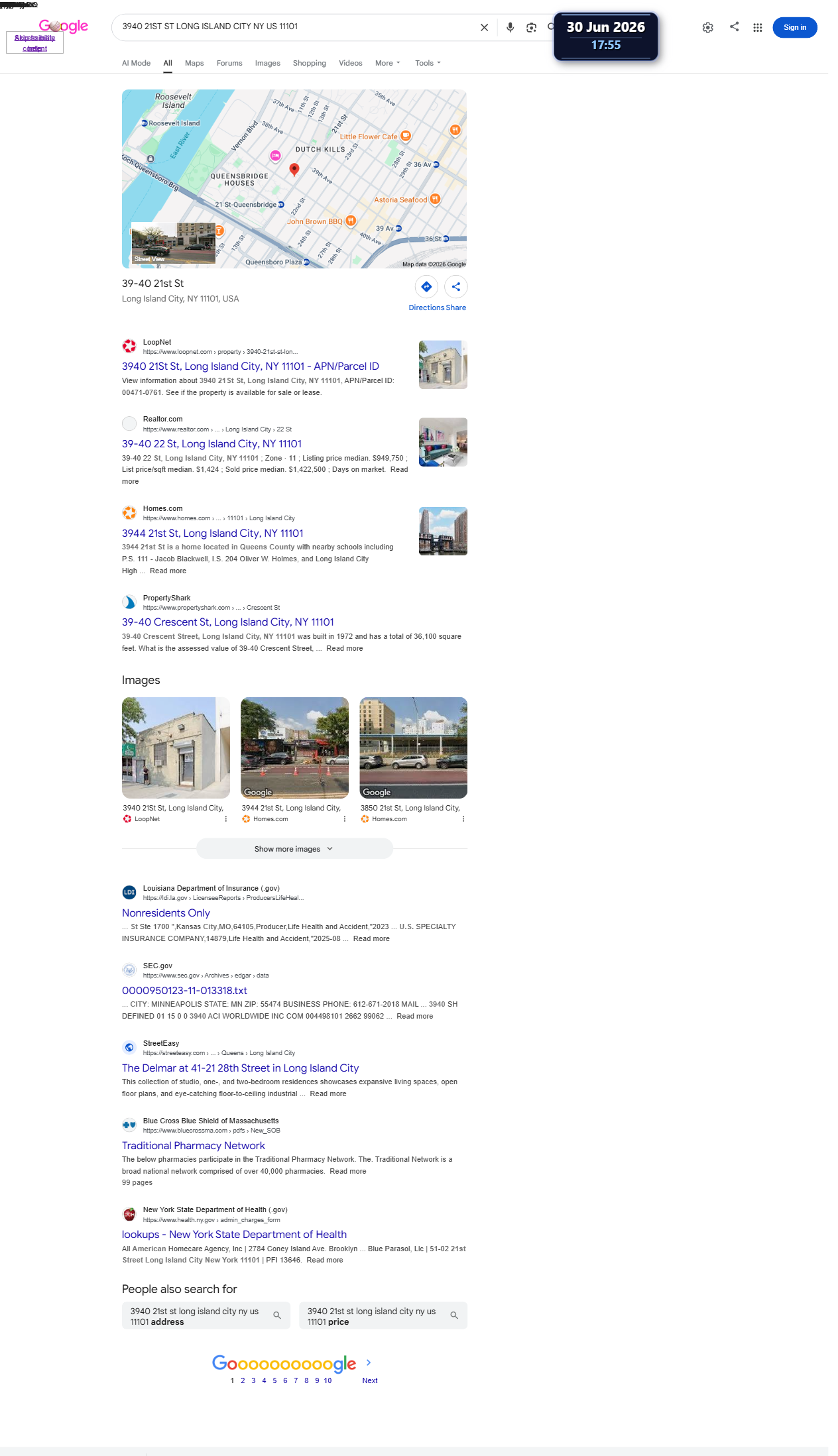Image resolution: width=838 pixels, height=1456 pixels.
Task: Click the Directions icon below the map
Action: [x=426, y=286]
